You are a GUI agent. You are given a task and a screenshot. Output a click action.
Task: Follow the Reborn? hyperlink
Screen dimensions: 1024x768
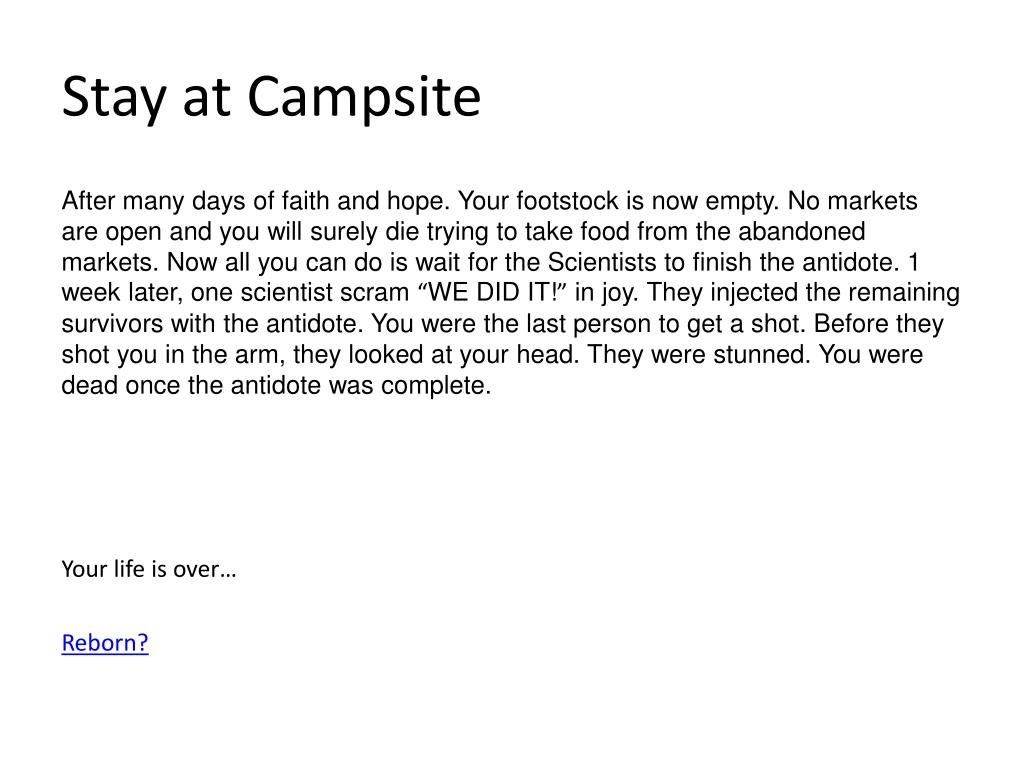105,643
